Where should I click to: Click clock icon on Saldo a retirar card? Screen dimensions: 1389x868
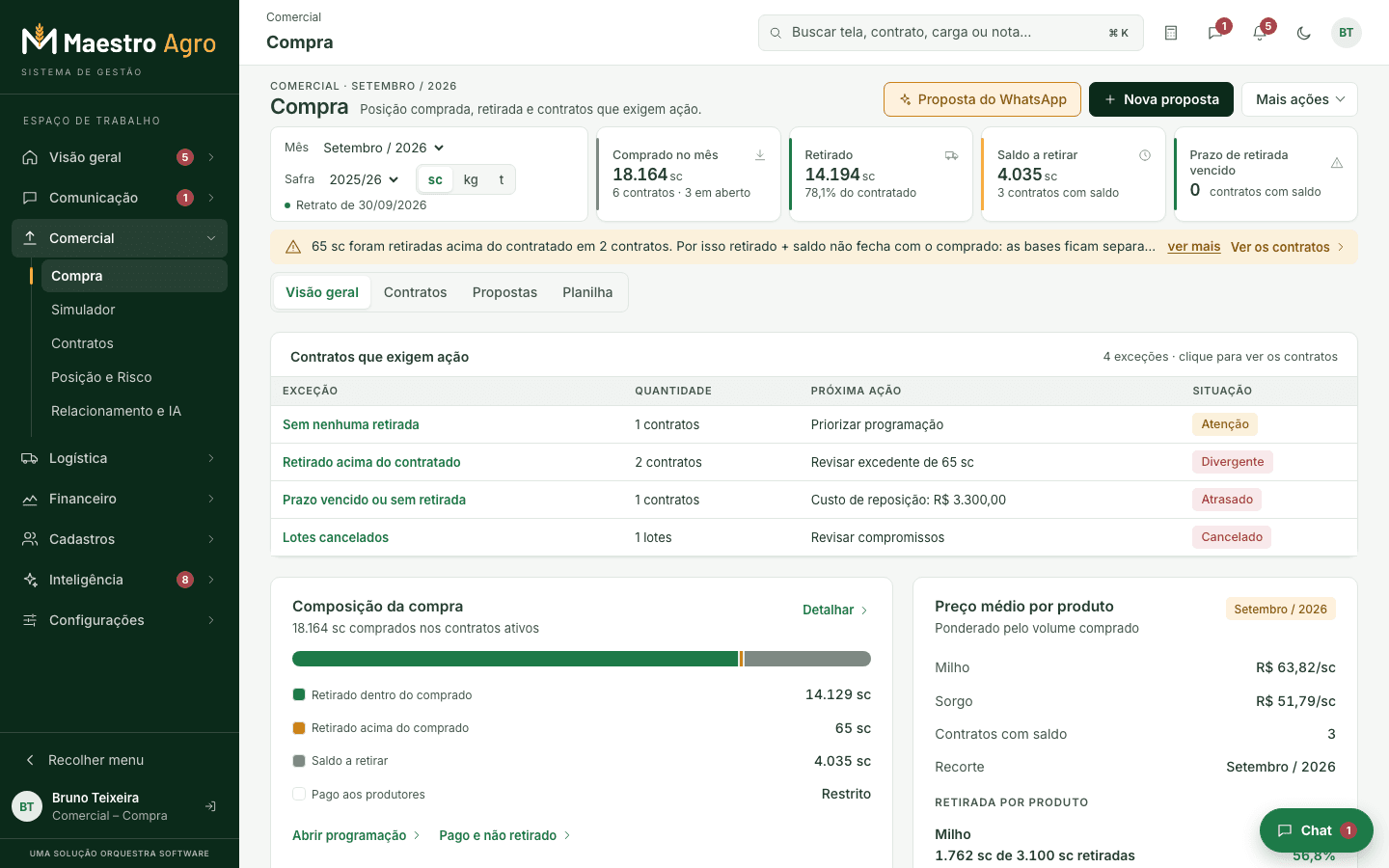[1145, 155]
